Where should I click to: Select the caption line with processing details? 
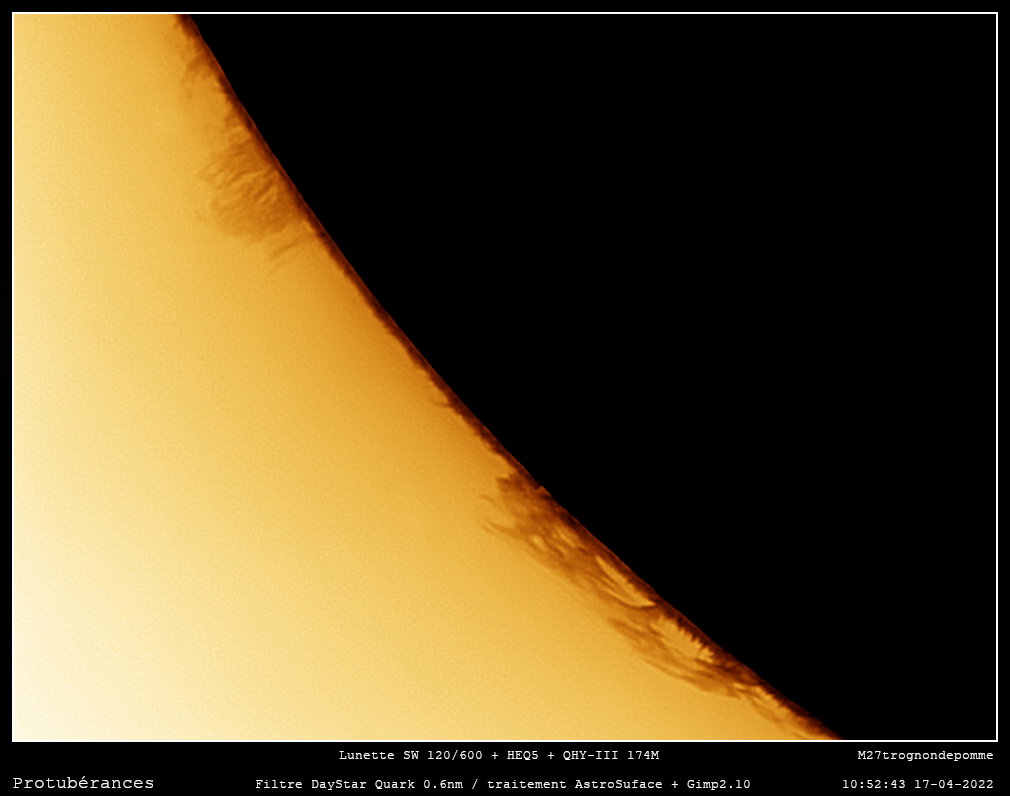[x=504, y=784]
